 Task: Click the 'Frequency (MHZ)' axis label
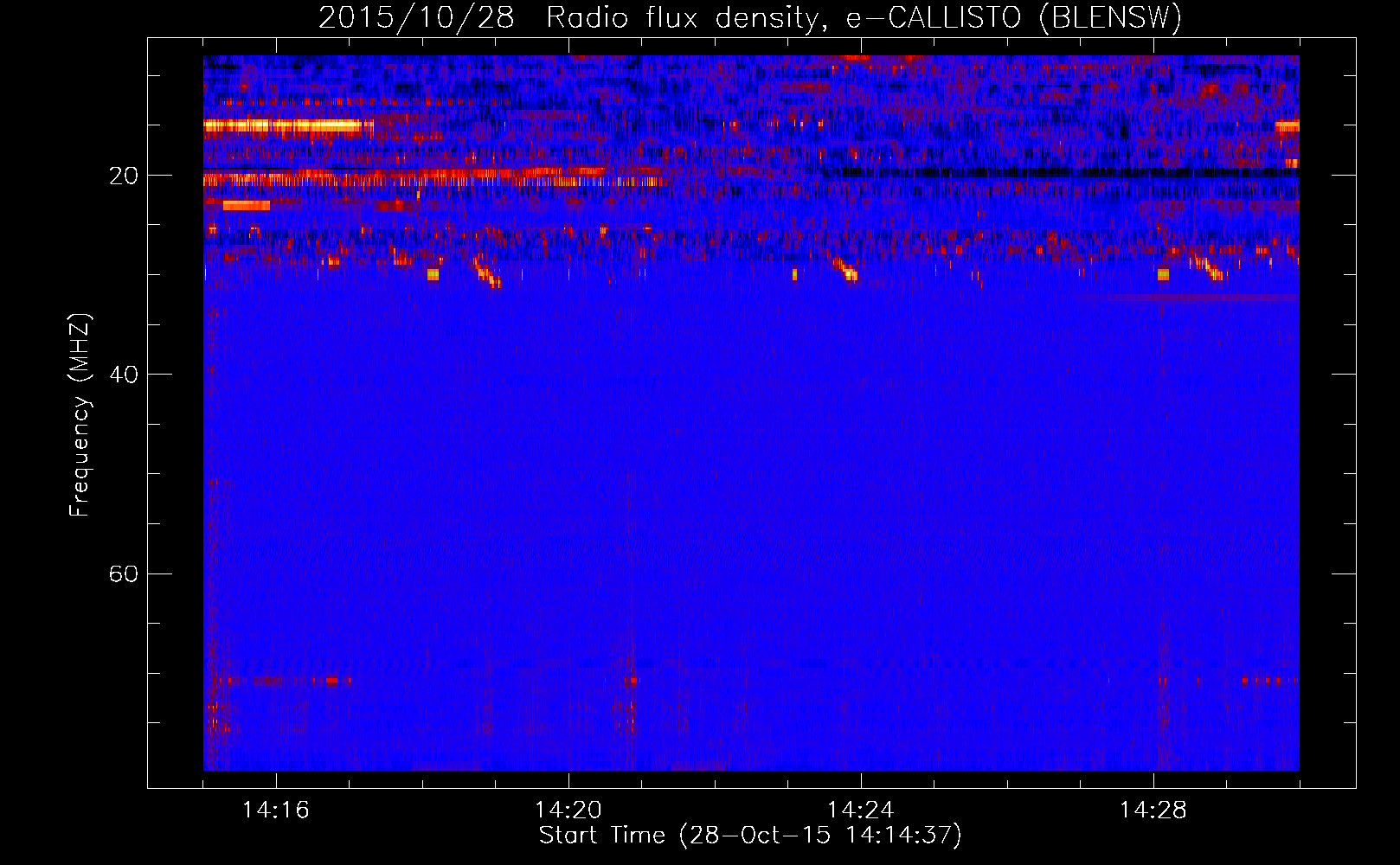point(80,415)
